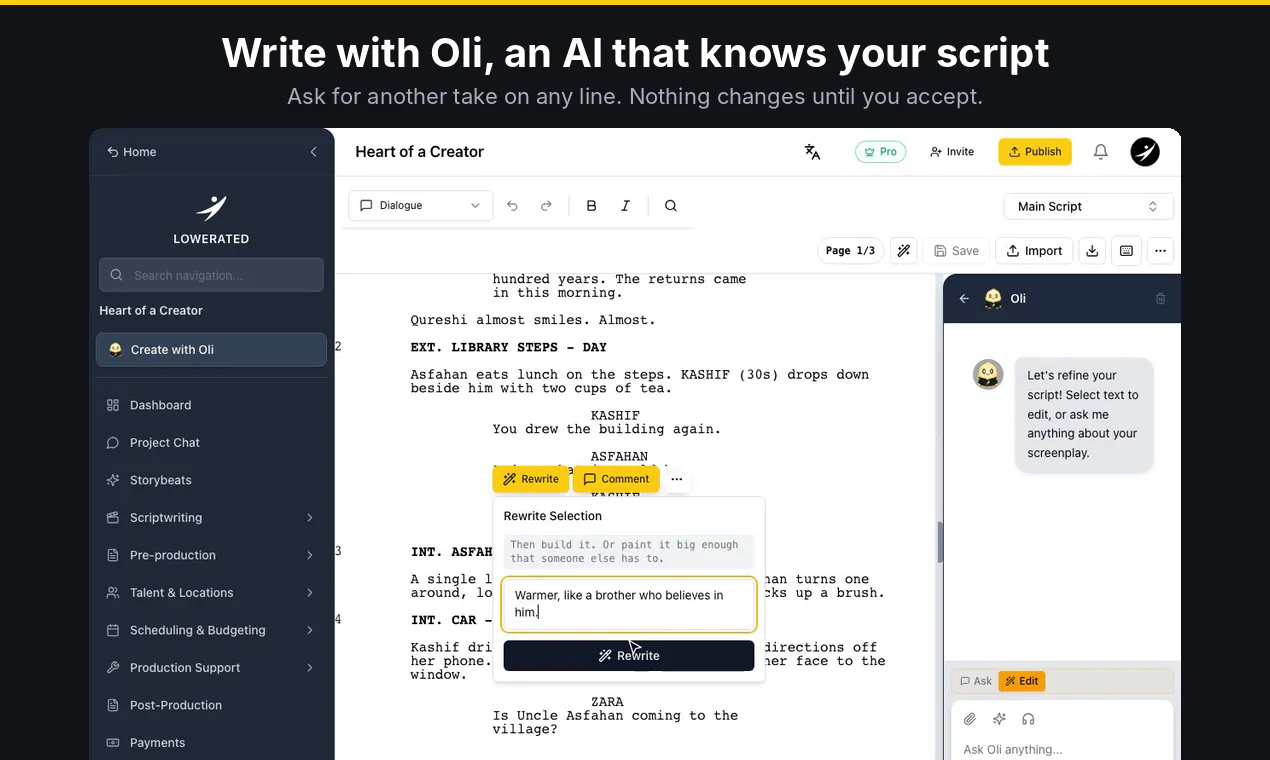This screenshot has height=760, width=1270.
Task: Open the Dialogue element type dropdown
Action: [x=421, y=206]
